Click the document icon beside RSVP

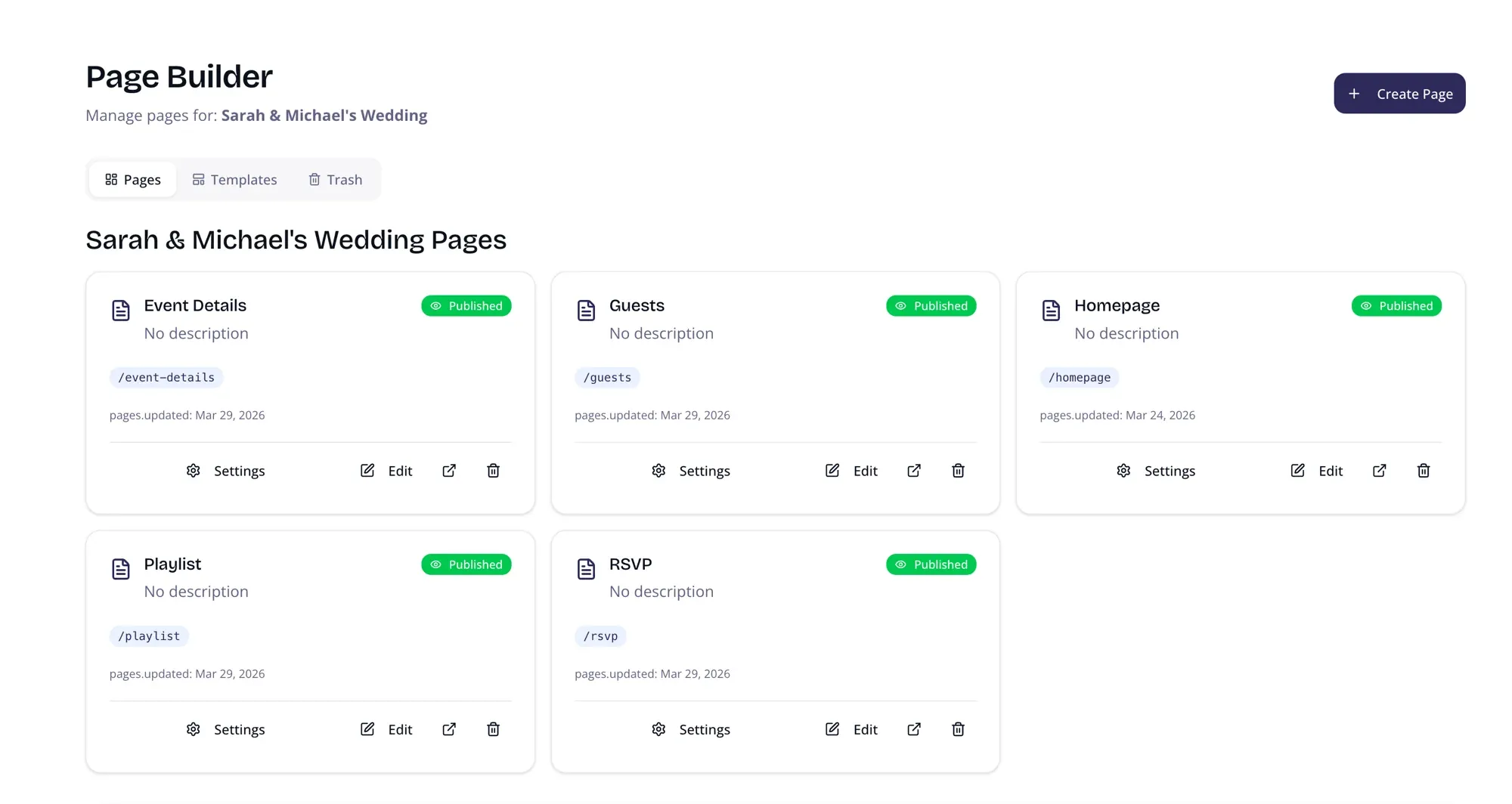(586, 568)
